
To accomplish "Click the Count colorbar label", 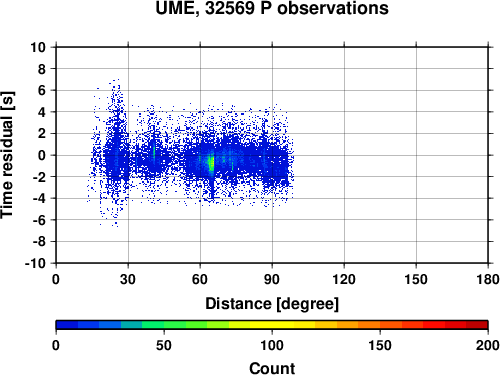I will [272, 368].
